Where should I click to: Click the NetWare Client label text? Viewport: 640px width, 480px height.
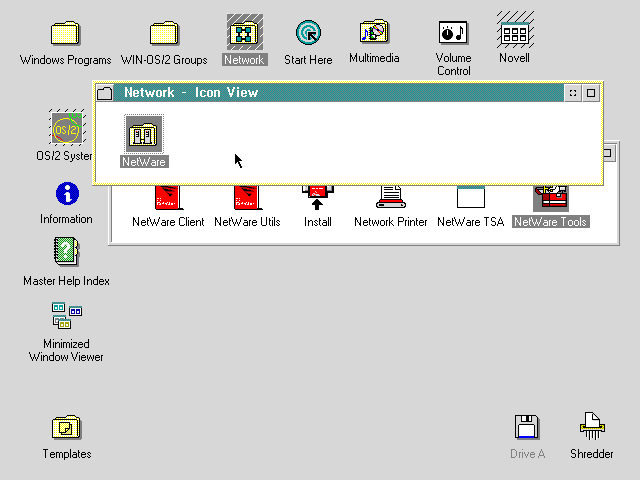coord(168,222)
